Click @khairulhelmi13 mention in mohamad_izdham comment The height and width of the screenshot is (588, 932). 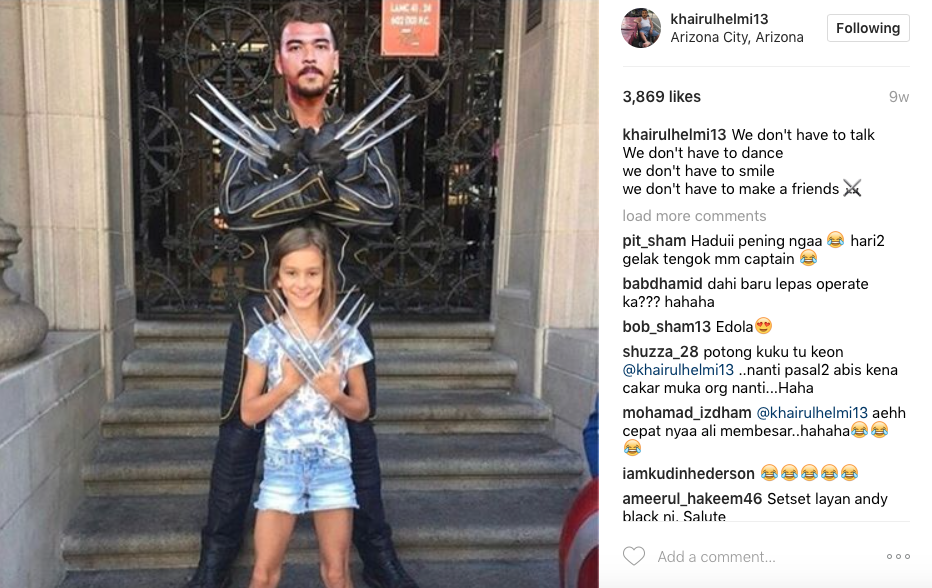point(811,413)
